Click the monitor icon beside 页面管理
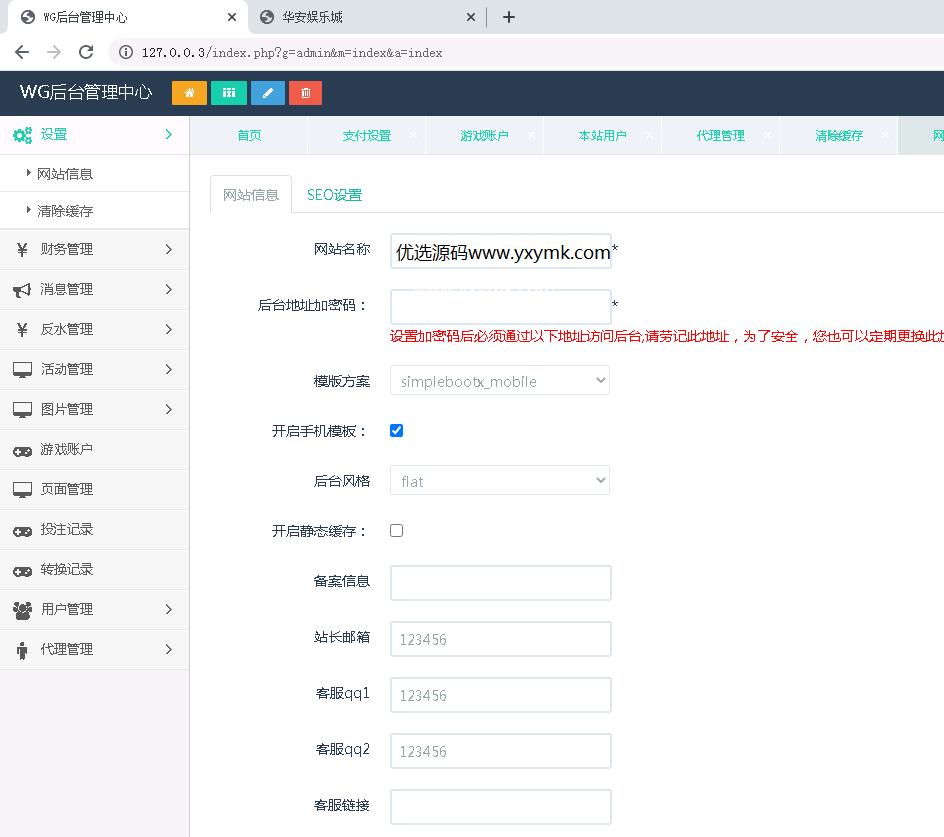 pos(22,490)
